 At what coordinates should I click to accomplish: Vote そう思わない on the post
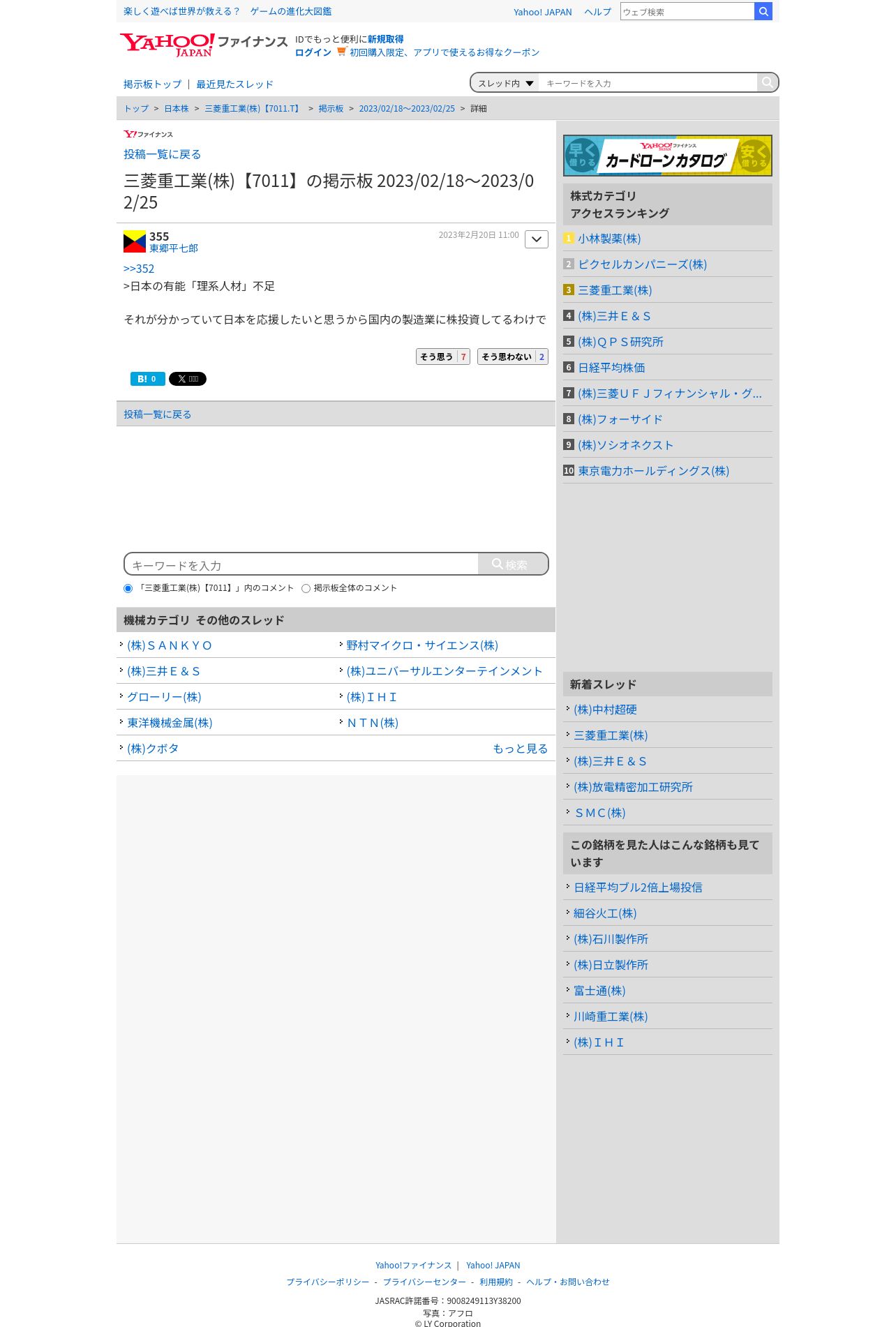[513, 357]
